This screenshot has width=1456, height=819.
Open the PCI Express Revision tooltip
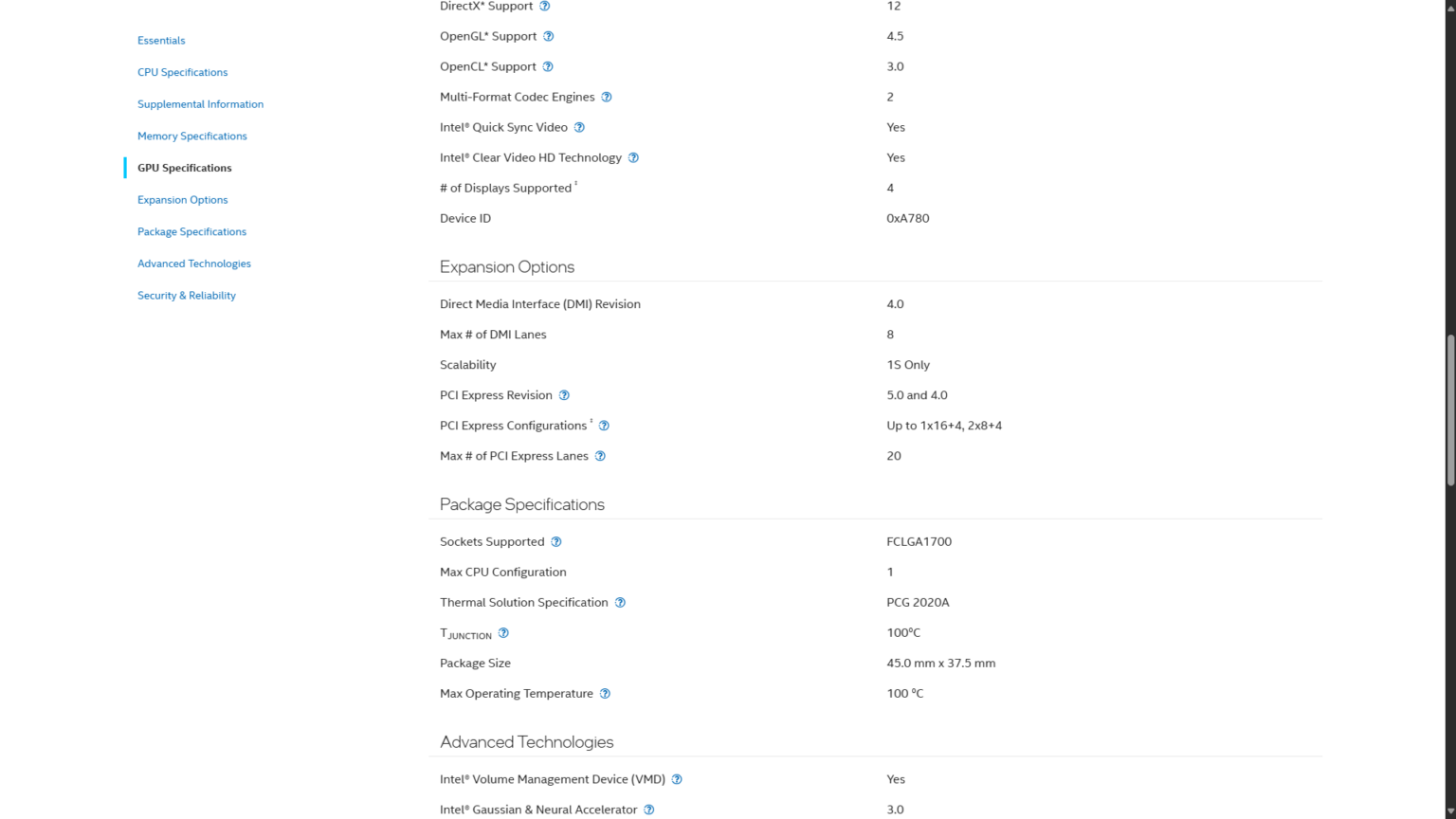point(564,395)
